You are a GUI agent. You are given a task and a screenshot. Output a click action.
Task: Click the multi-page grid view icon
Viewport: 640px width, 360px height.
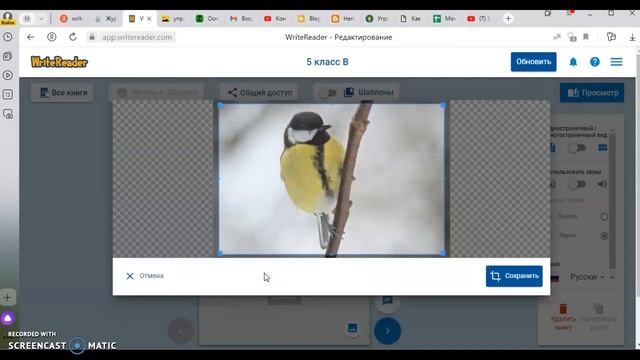click(x=603, y=148)
